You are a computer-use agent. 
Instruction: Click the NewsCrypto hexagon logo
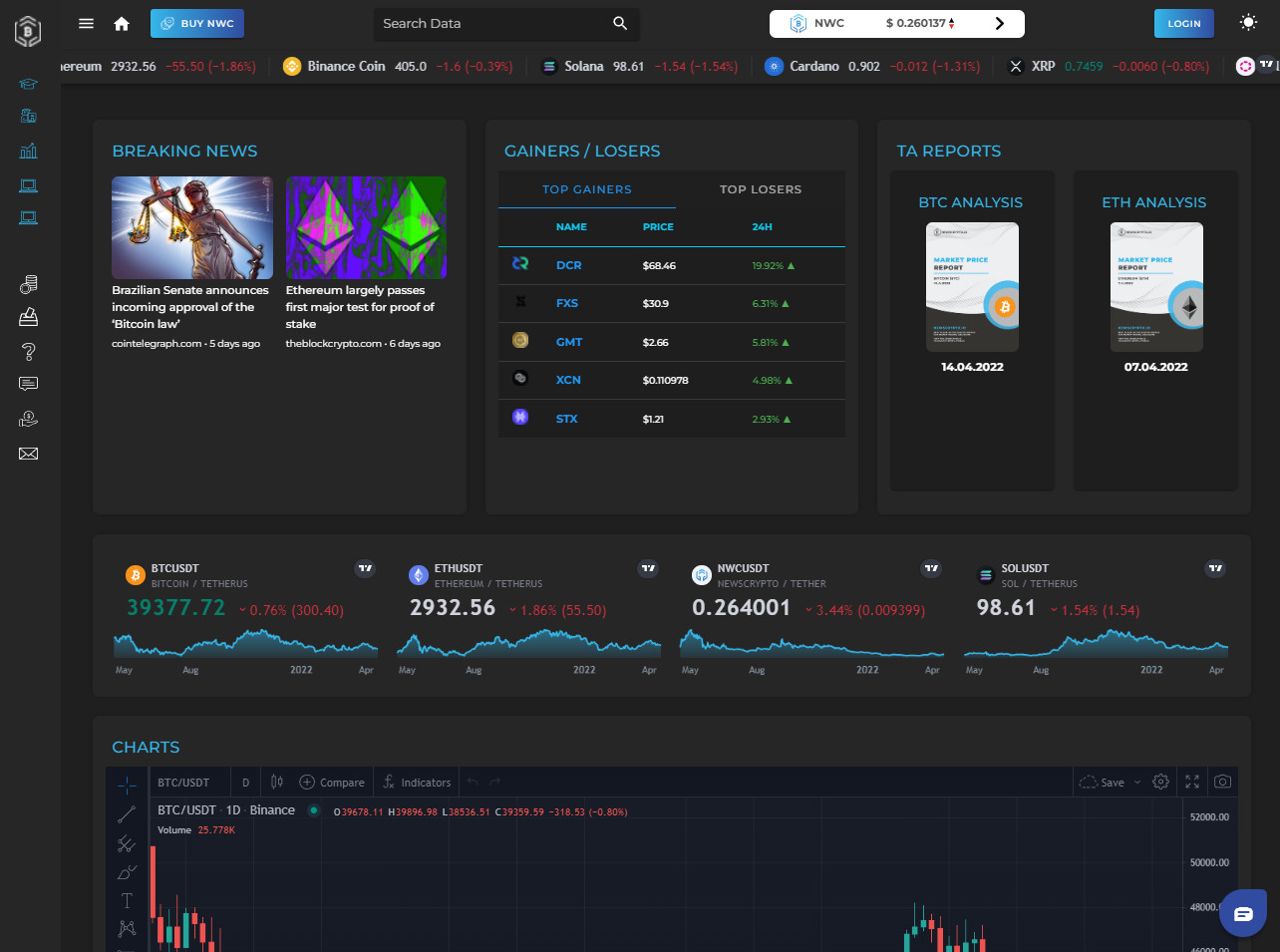pyautogui.click(x=28, y=31)
